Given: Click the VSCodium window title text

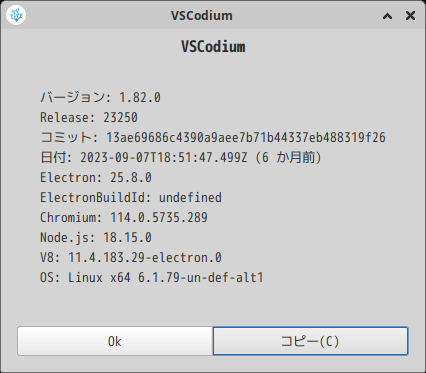Looking at the screenshot, I should tap(202, 16).
